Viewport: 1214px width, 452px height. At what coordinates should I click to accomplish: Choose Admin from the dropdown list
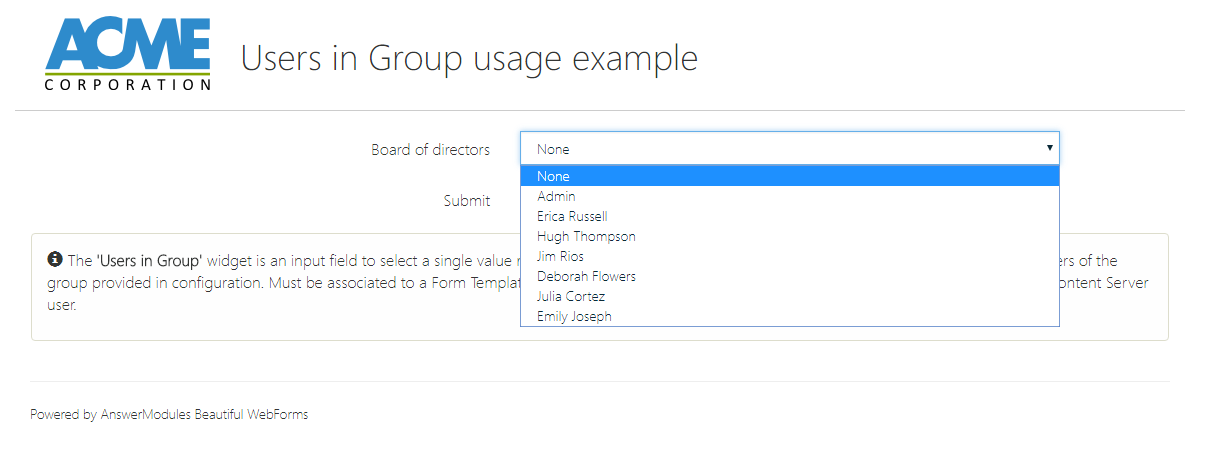pyautogui.click(x=556, y=196)
